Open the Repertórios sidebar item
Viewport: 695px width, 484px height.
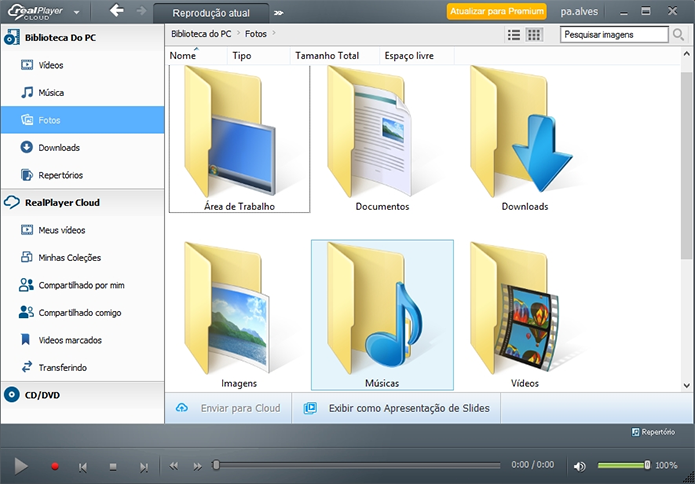coord(82,175)
